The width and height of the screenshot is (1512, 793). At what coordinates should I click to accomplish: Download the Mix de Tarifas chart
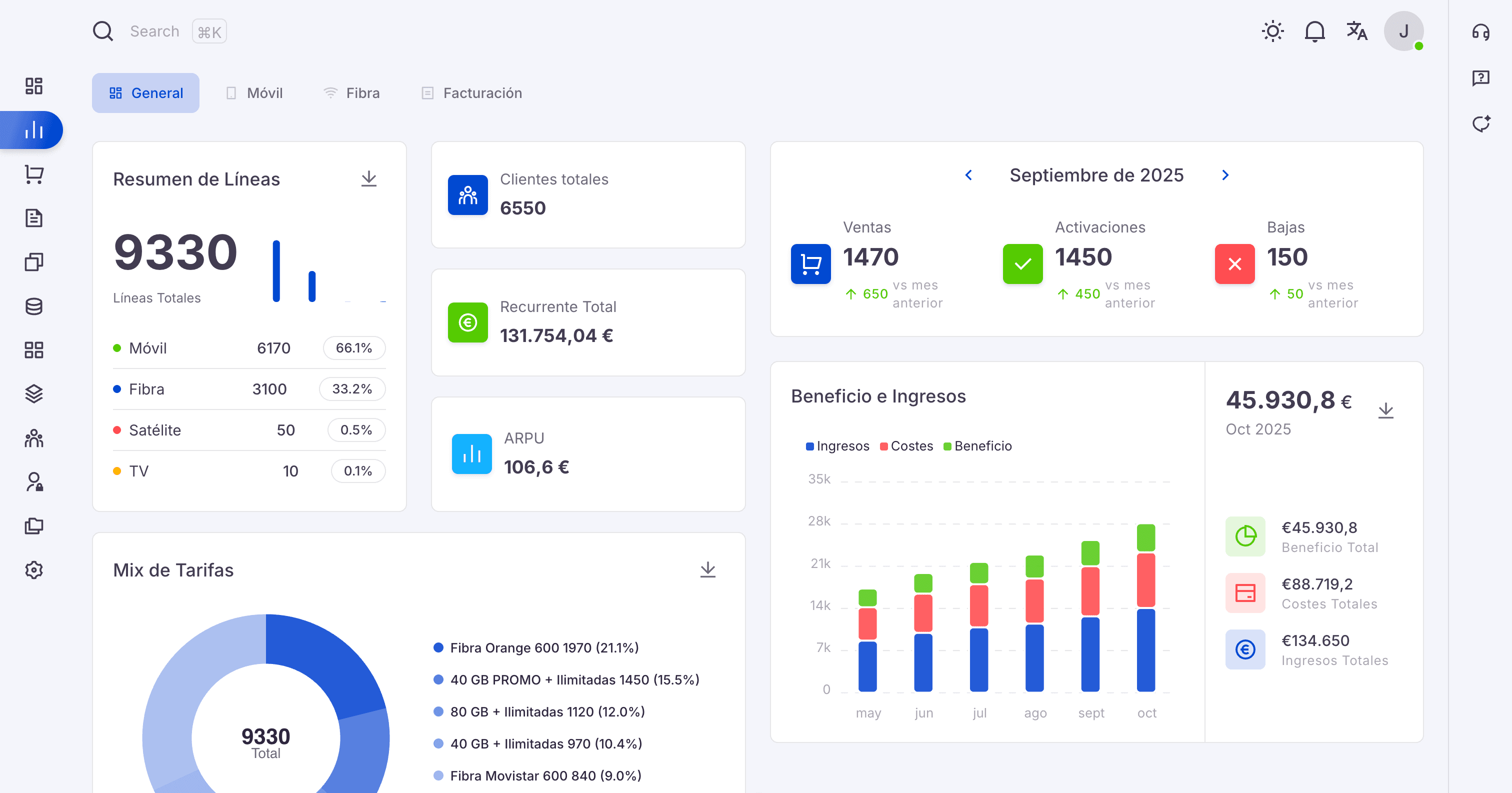click(708, 570)
